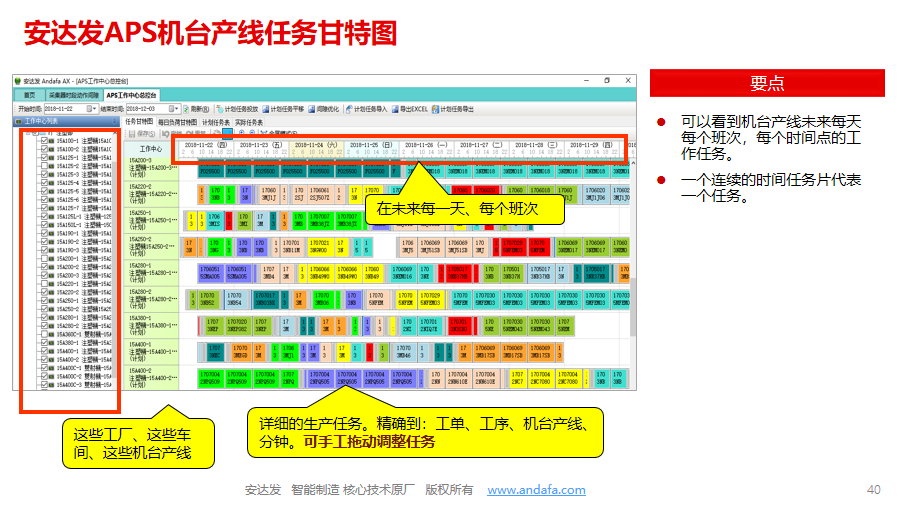Click the 2018-11-22 (四) date header
907x509 pixels.
click(x=206, y=145)
